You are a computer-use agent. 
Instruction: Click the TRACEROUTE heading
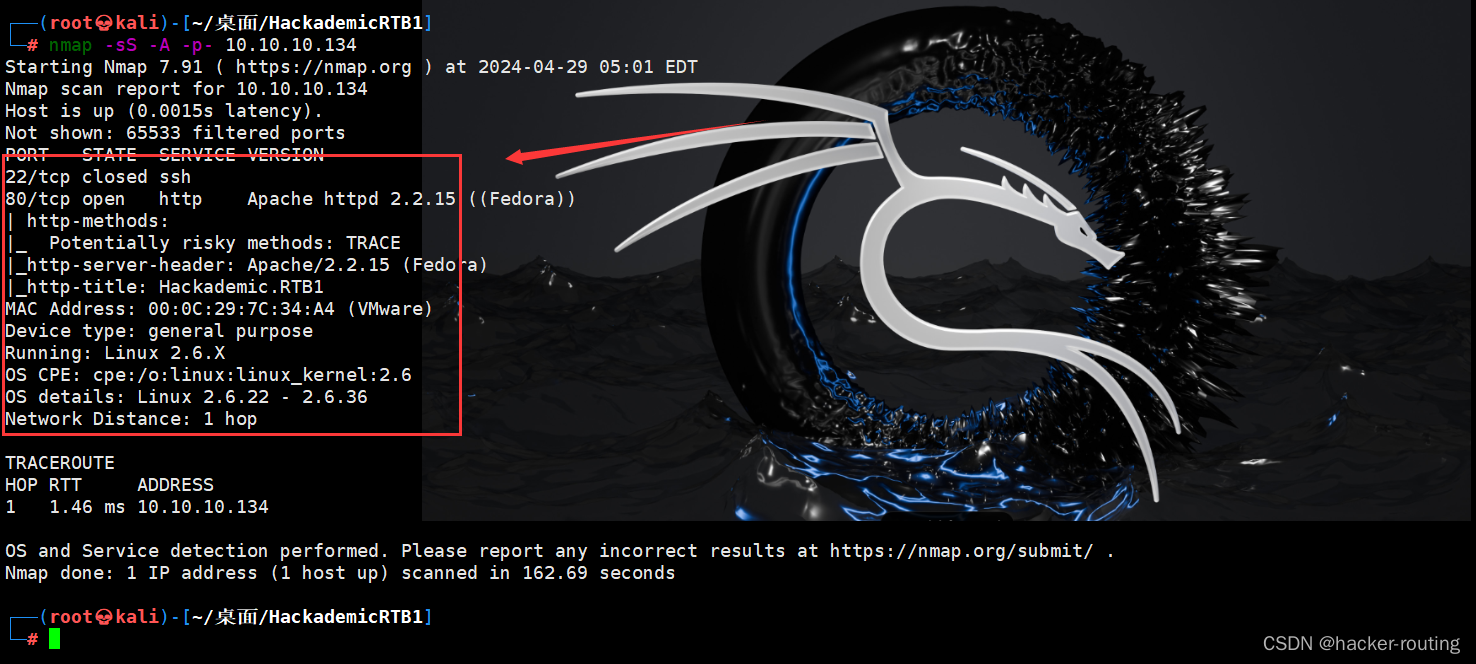coord(60,463)
